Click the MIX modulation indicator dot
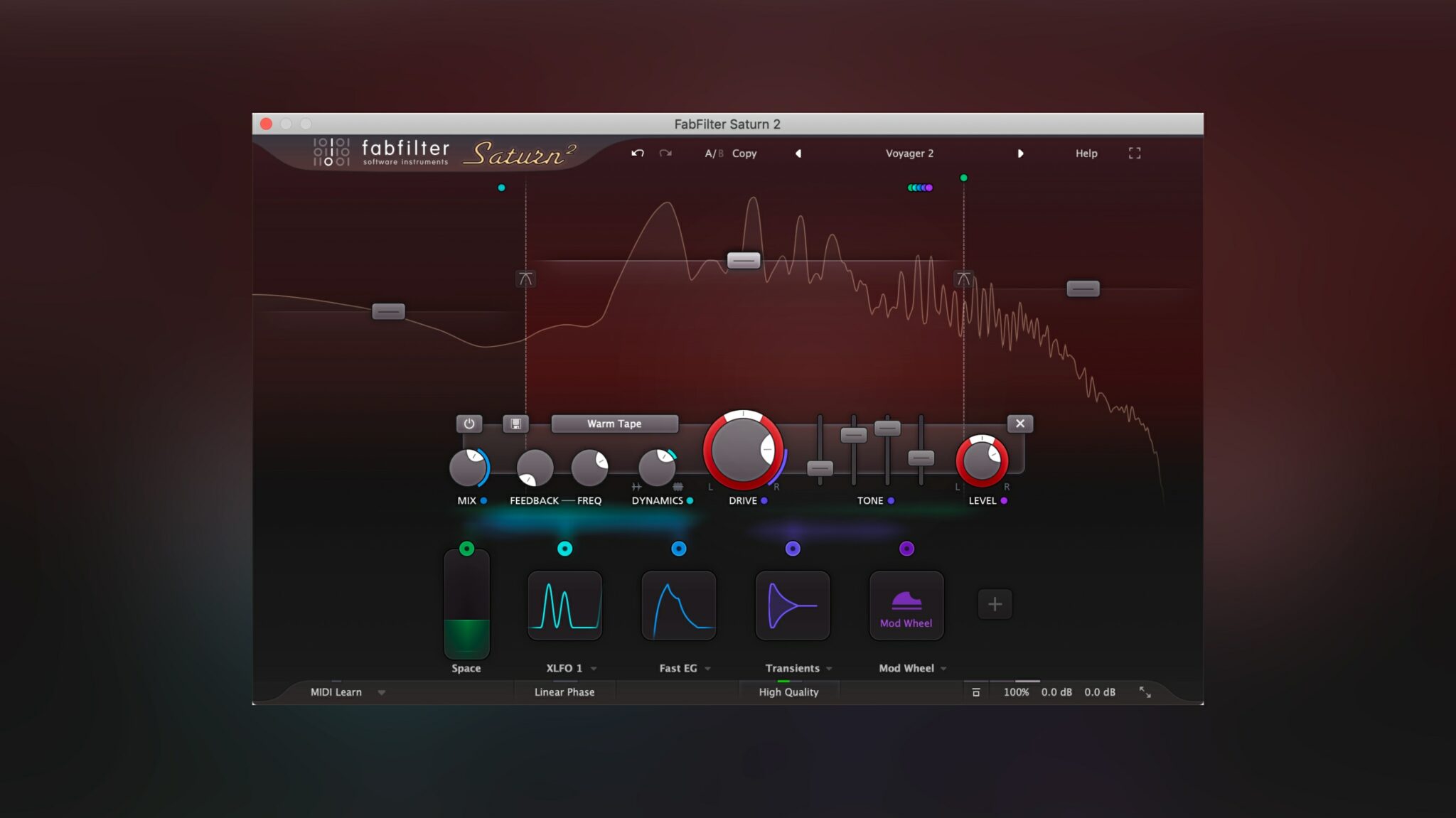Screen dimensions: 1456x818 pos(483,501)
